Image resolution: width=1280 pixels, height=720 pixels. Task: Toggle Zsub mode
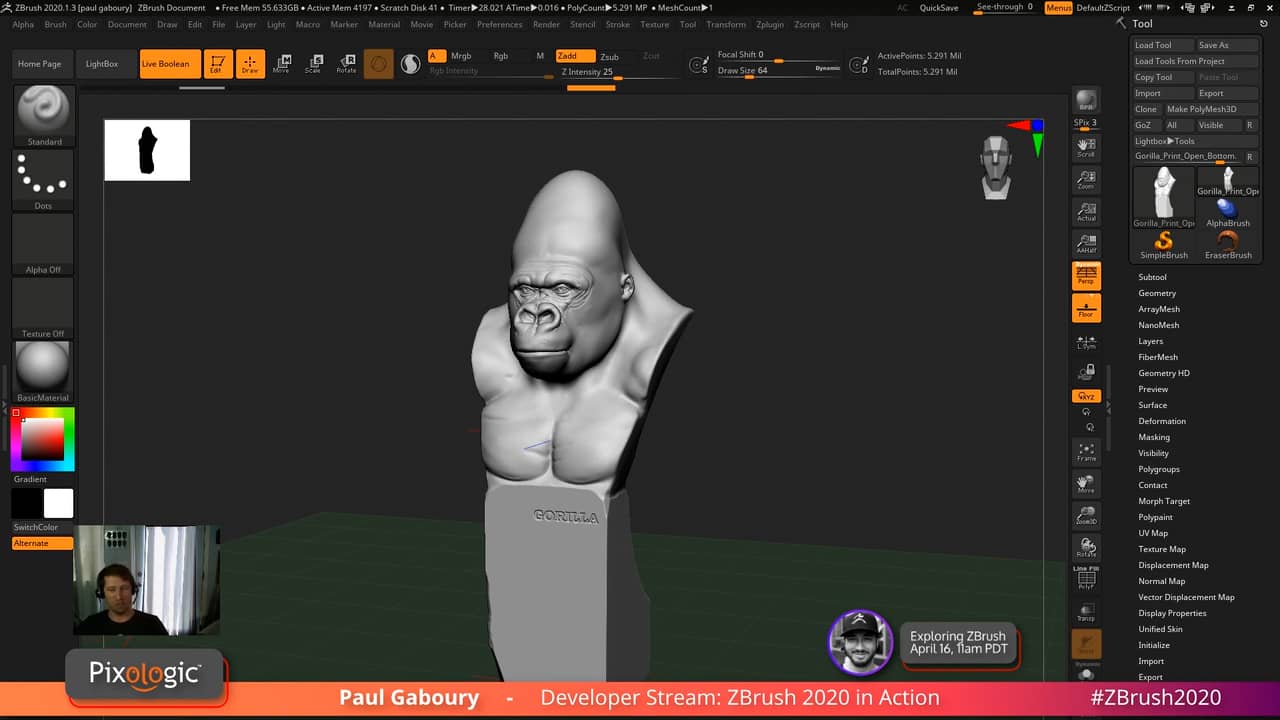pos(609,56)
